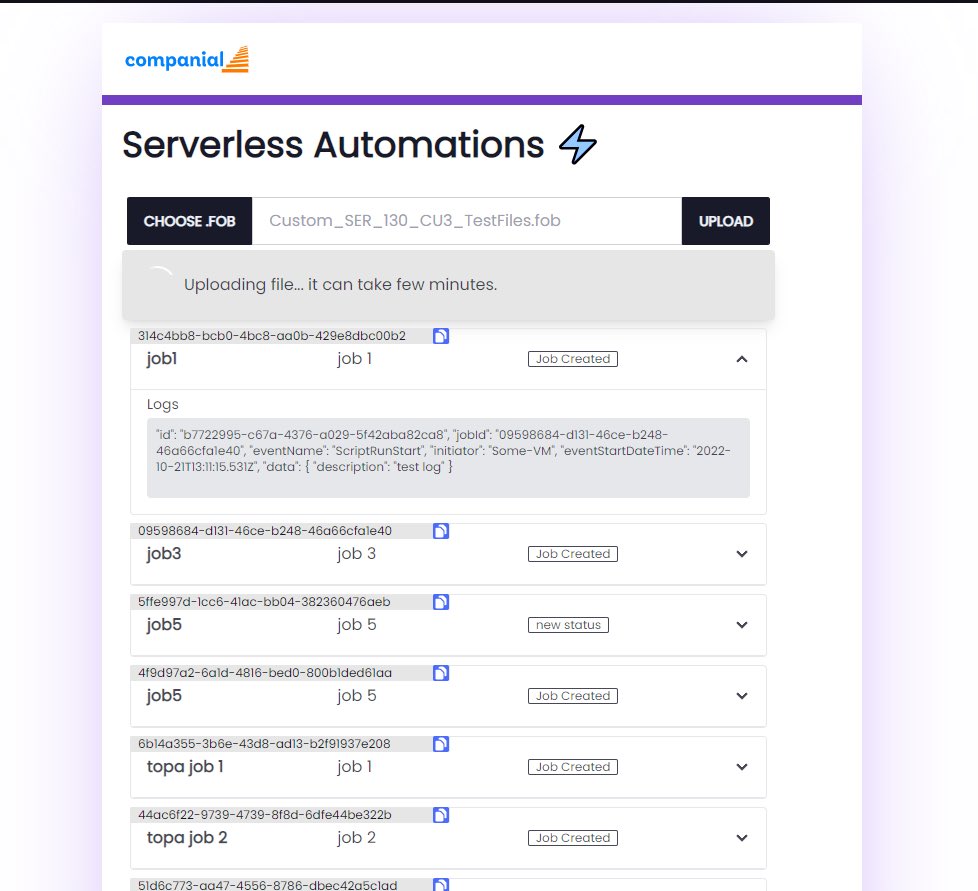Expand the topa job 1 row
The width and height of the screenshot is (978, 891).
(742, 767)
